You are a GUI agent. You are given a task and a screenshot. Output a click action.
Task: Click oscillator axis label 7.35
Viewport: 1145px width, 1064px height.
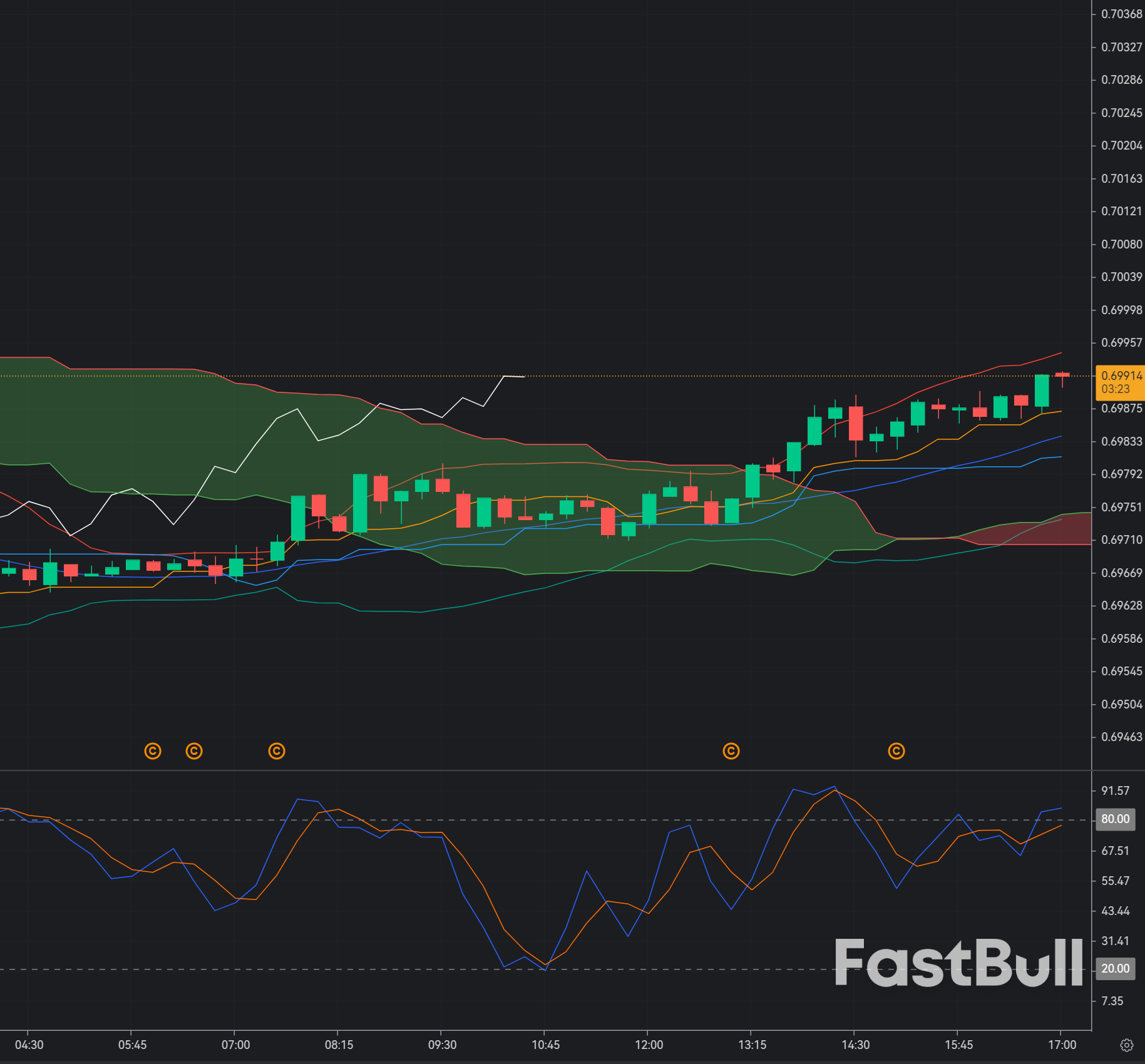coord(1112,1001)
